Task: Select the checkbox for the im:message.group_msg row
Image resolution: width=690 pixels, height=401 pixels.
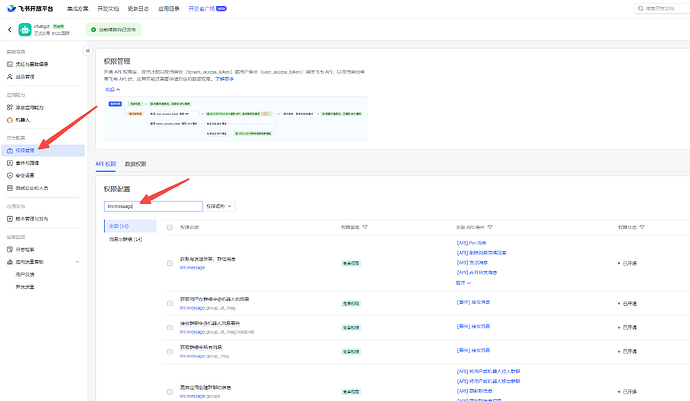Action: coord(170,352)
